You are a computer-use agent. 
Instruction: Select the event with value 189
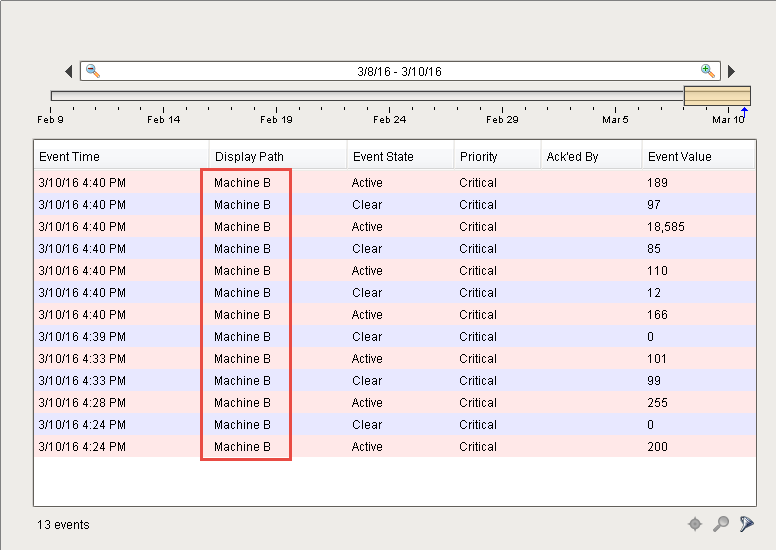tap(395, 183)
